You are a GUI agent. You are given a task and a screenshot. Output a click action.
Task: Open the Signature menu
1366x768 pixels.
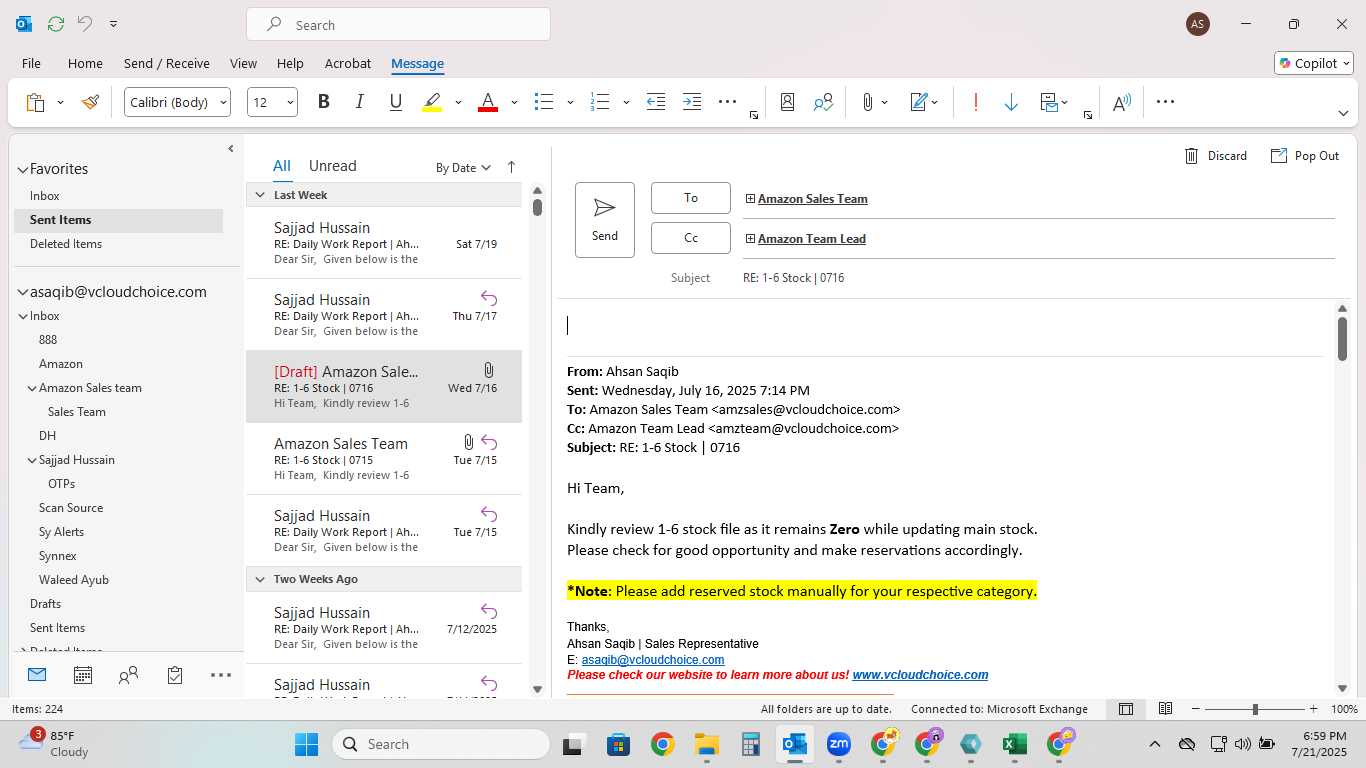coord(924,102)
